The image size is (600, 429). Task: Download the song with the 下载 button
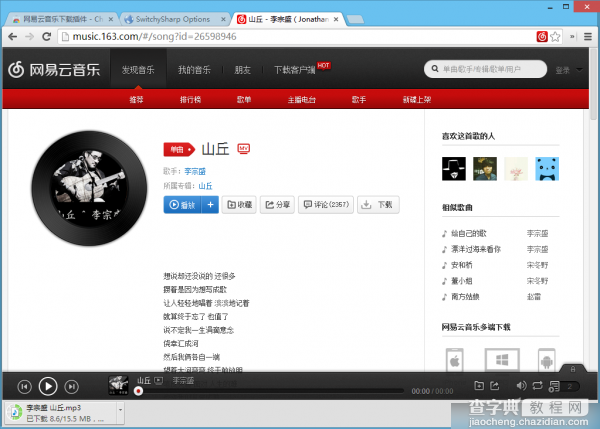tap(378, 205)
